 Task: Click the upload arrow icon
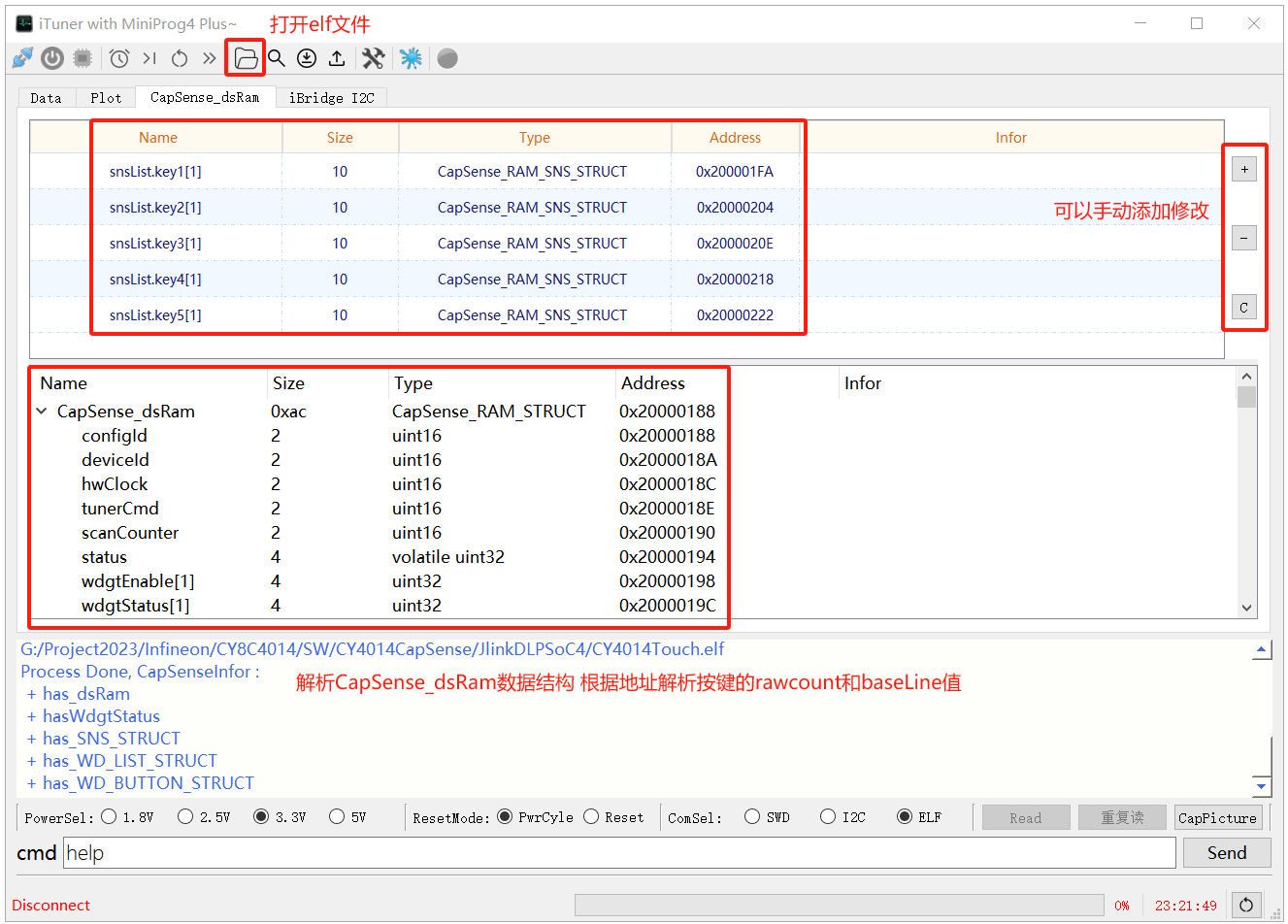click(x=337, y=58)
